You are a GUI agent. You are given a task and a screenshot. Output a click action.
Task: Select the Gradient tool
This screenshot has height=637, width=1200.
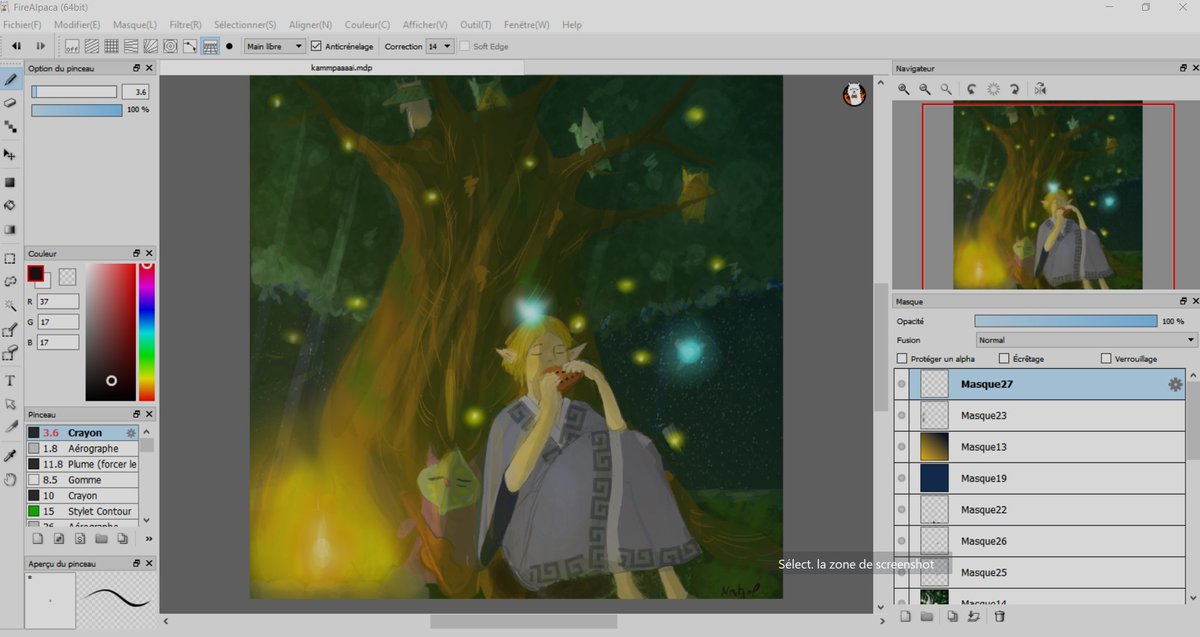[x=11, y=229]
